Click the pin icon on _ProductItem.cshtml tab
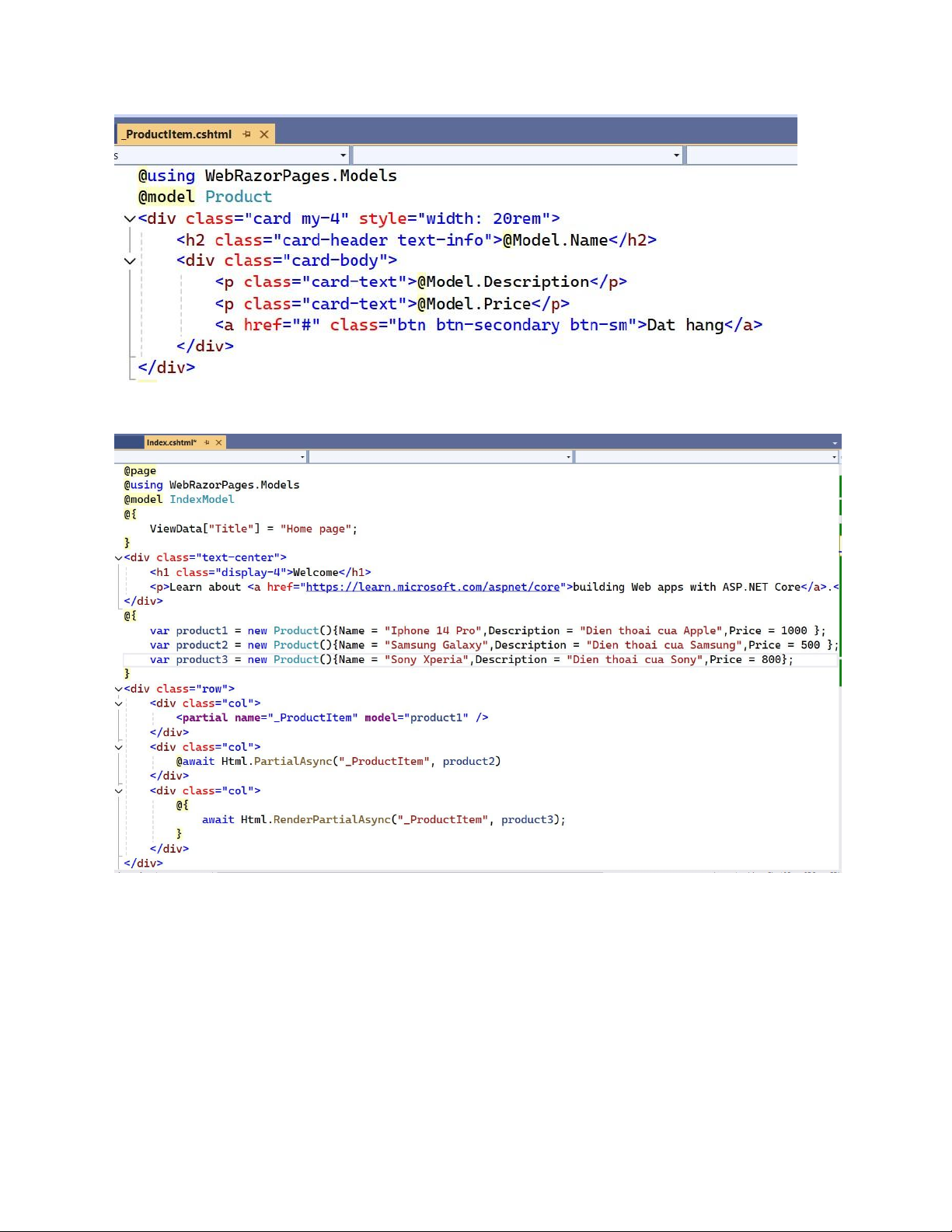Screen dimensions: 952x1232 click(x=247, y=134)
